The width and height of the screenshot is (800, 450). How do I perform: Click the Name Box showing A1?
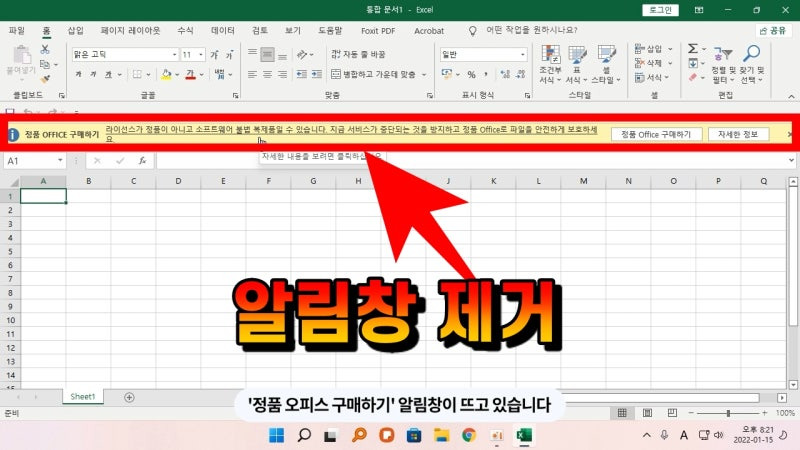click(x=35, y=161)
